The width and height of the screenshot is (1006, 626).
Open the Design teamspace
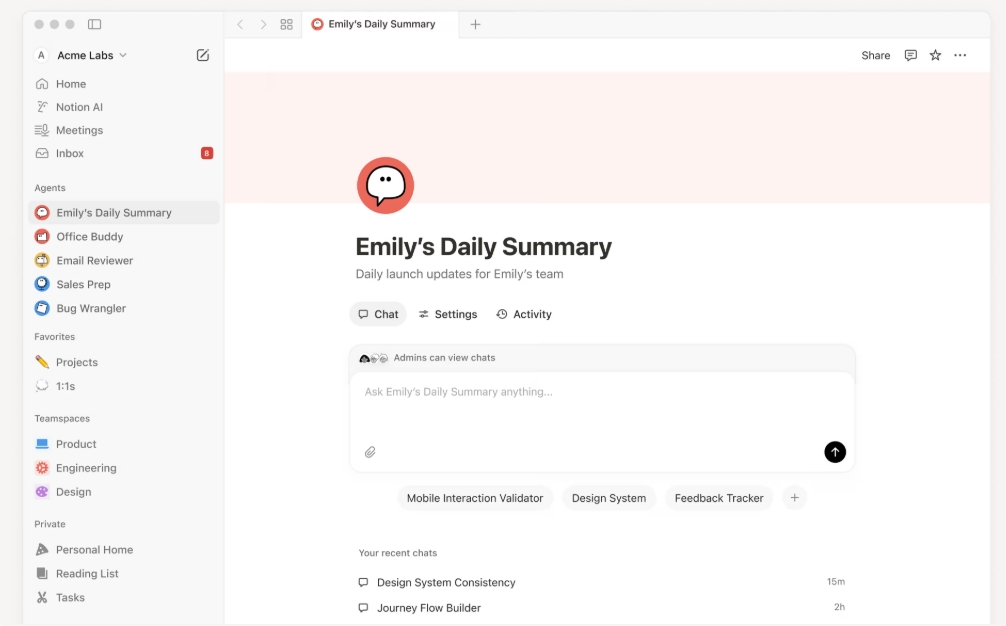124,492
